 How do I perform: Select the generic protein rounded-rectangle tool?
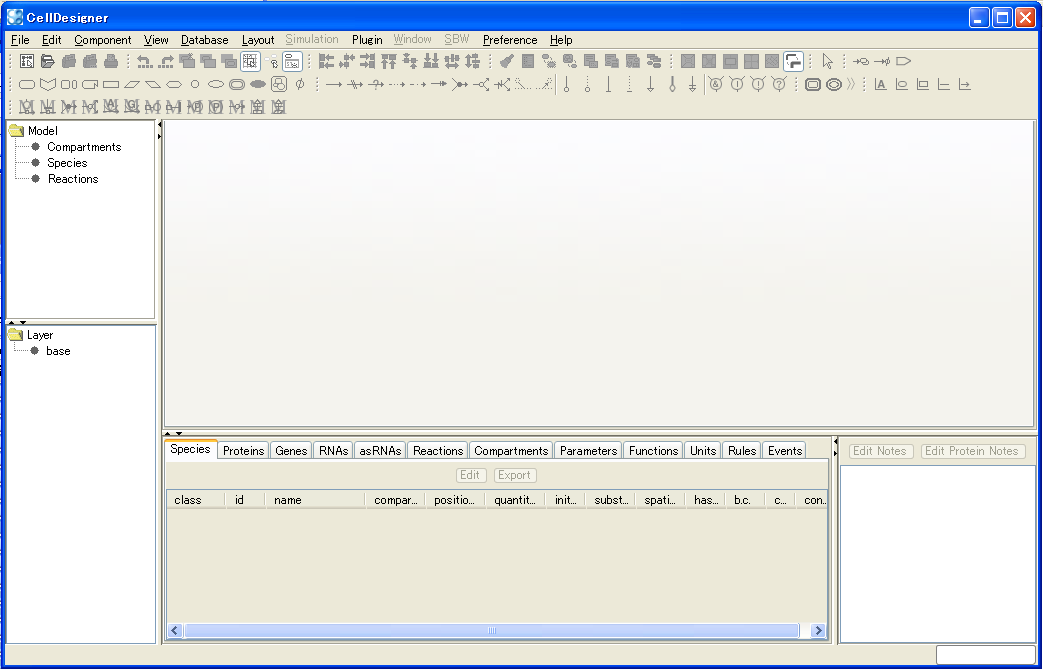tap(27, 84)
